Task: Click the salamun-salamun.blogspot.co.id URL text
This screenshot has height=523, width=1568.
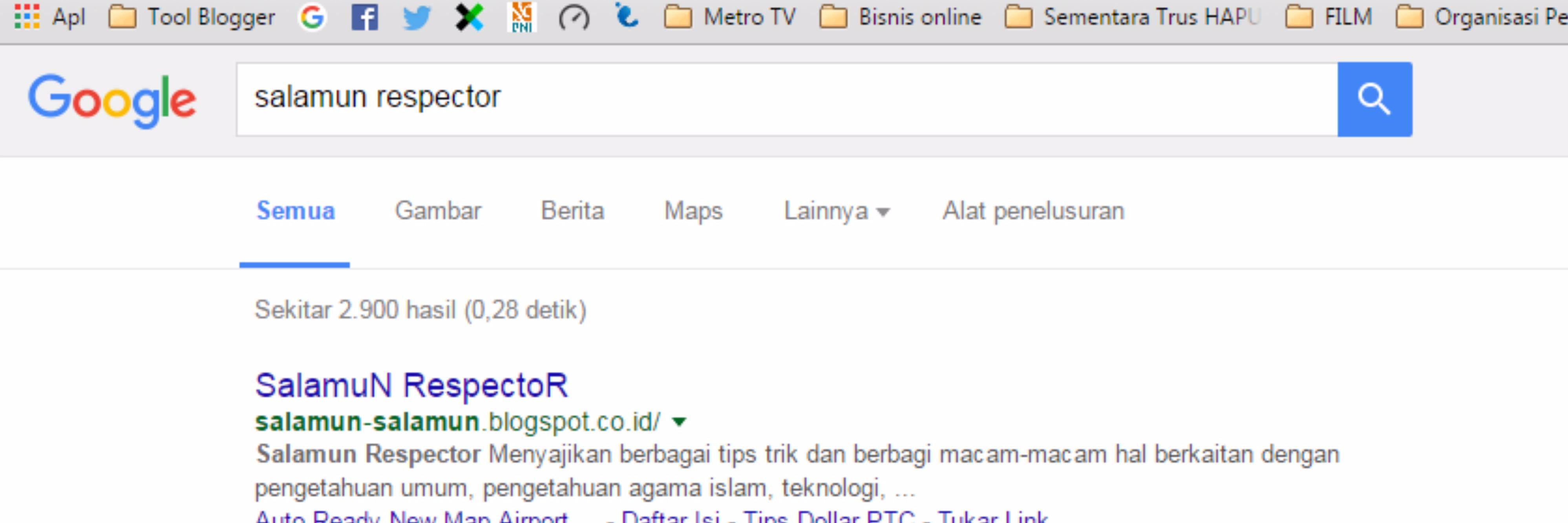Action: (457, 421)
